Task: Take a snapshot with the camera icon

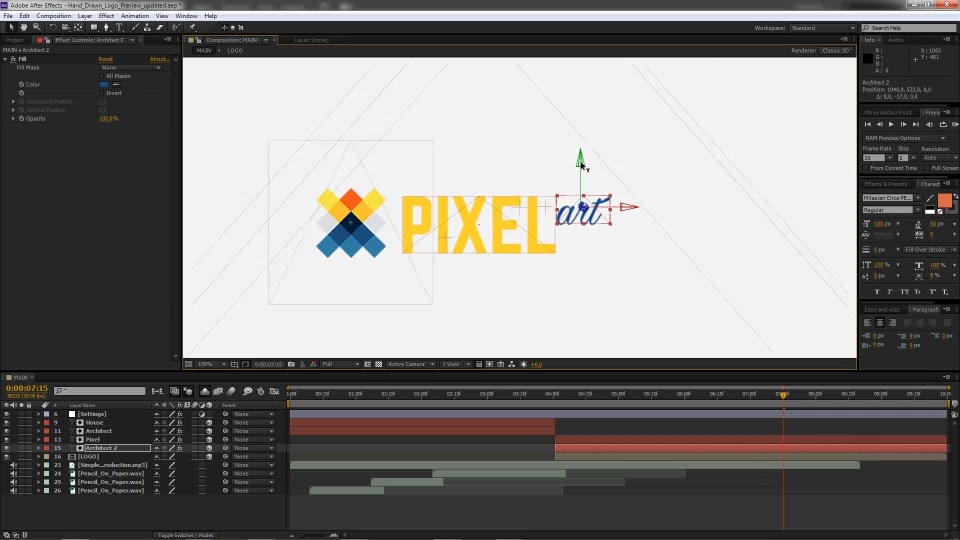Action: pos(291,364)
